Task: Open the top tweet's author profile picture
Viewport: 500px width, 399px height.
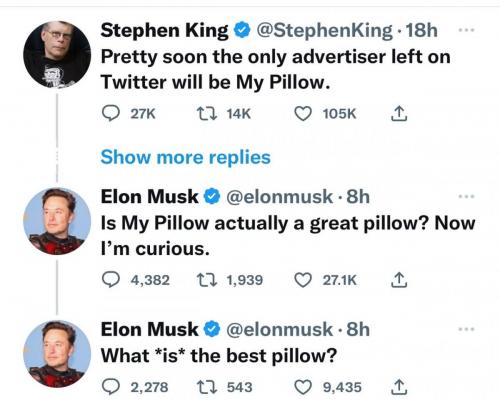Action: click(x=57, y=55)
